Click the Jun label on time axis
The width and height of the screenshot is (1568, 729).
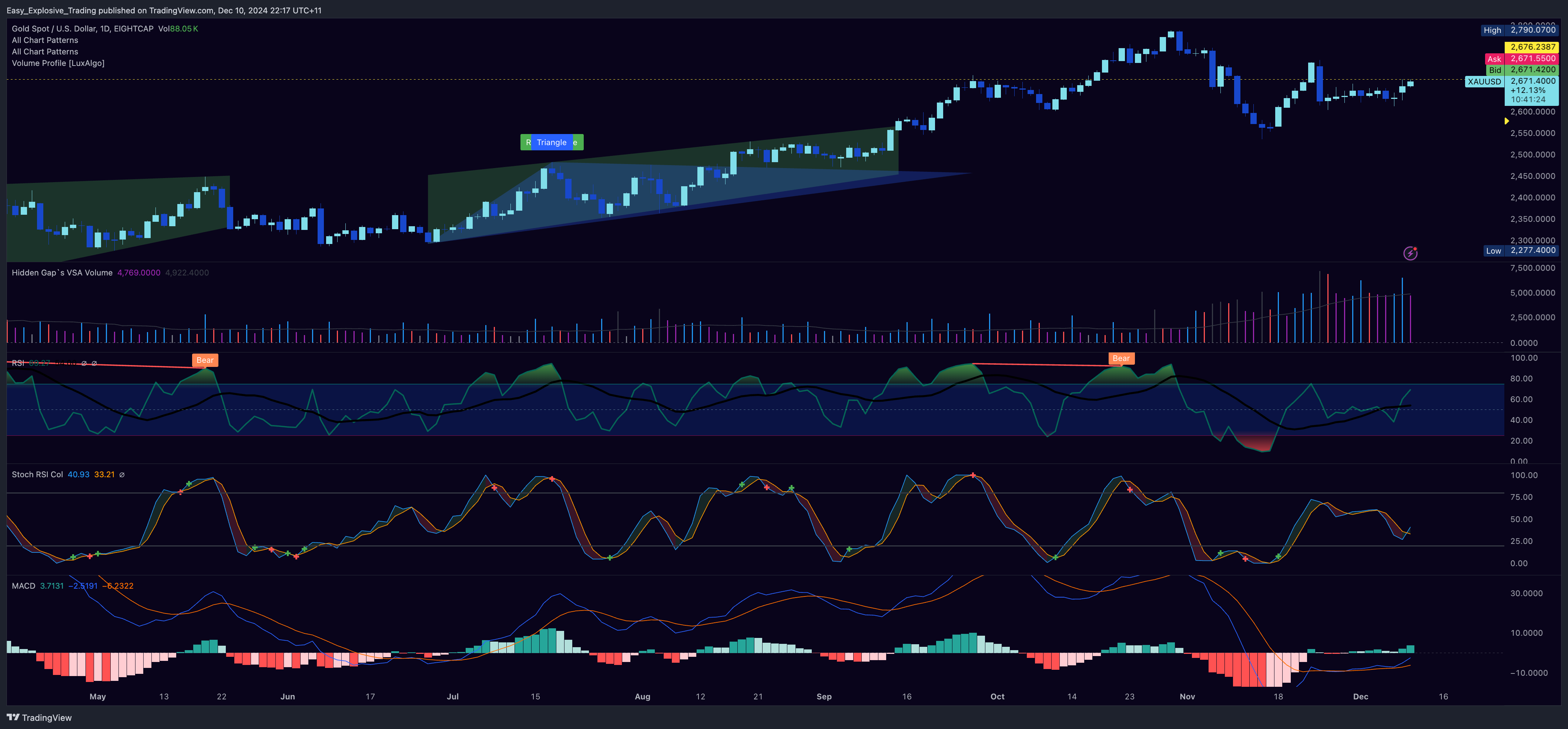pos(287,697)
